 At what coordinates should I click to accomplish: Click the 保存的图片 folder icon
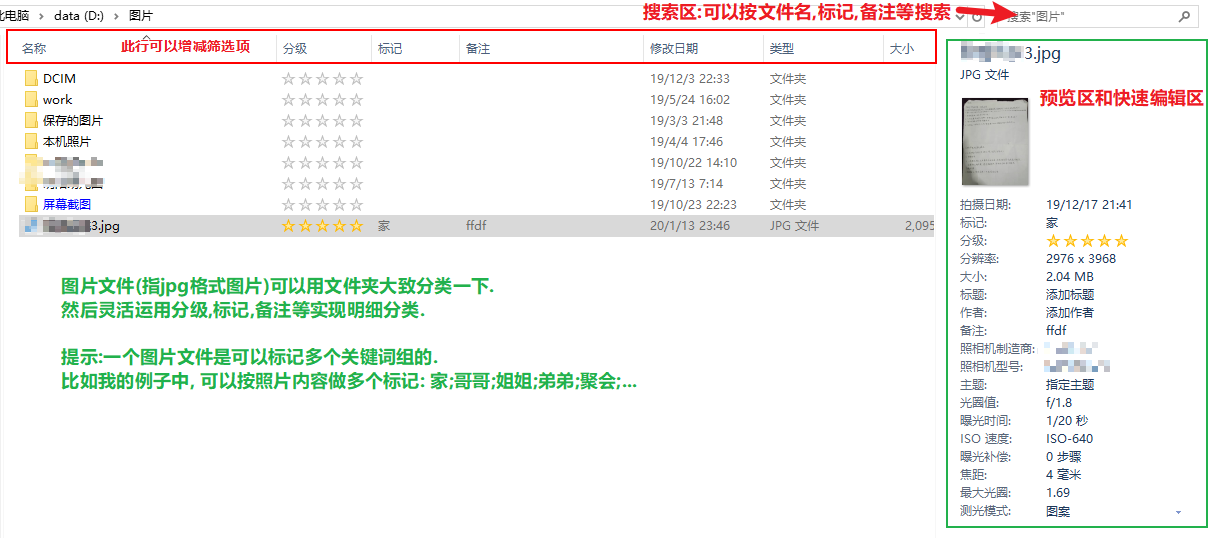[x=31, y=120]
